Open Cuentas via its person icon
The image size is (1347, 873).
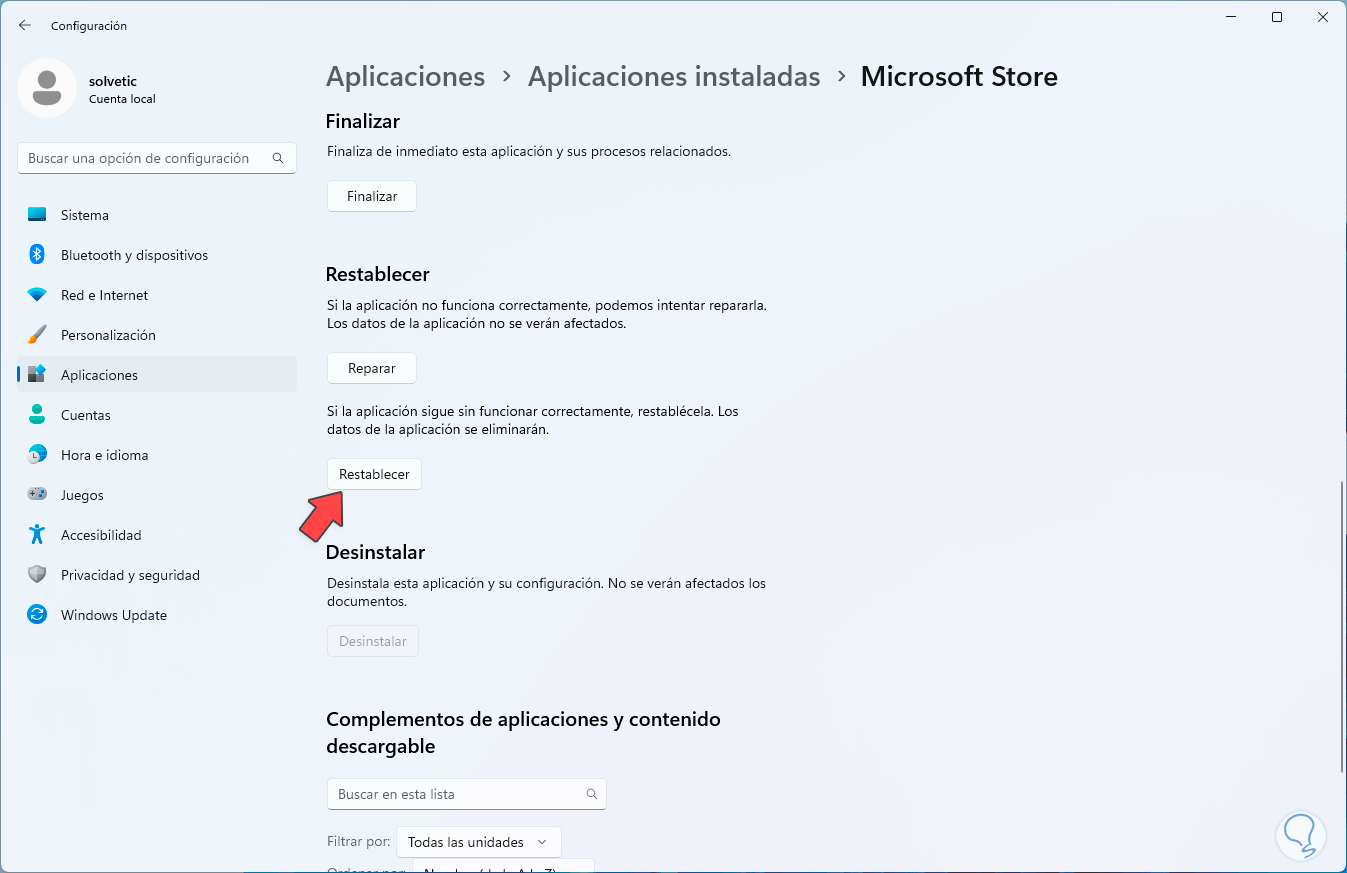(x=37, y=415)
